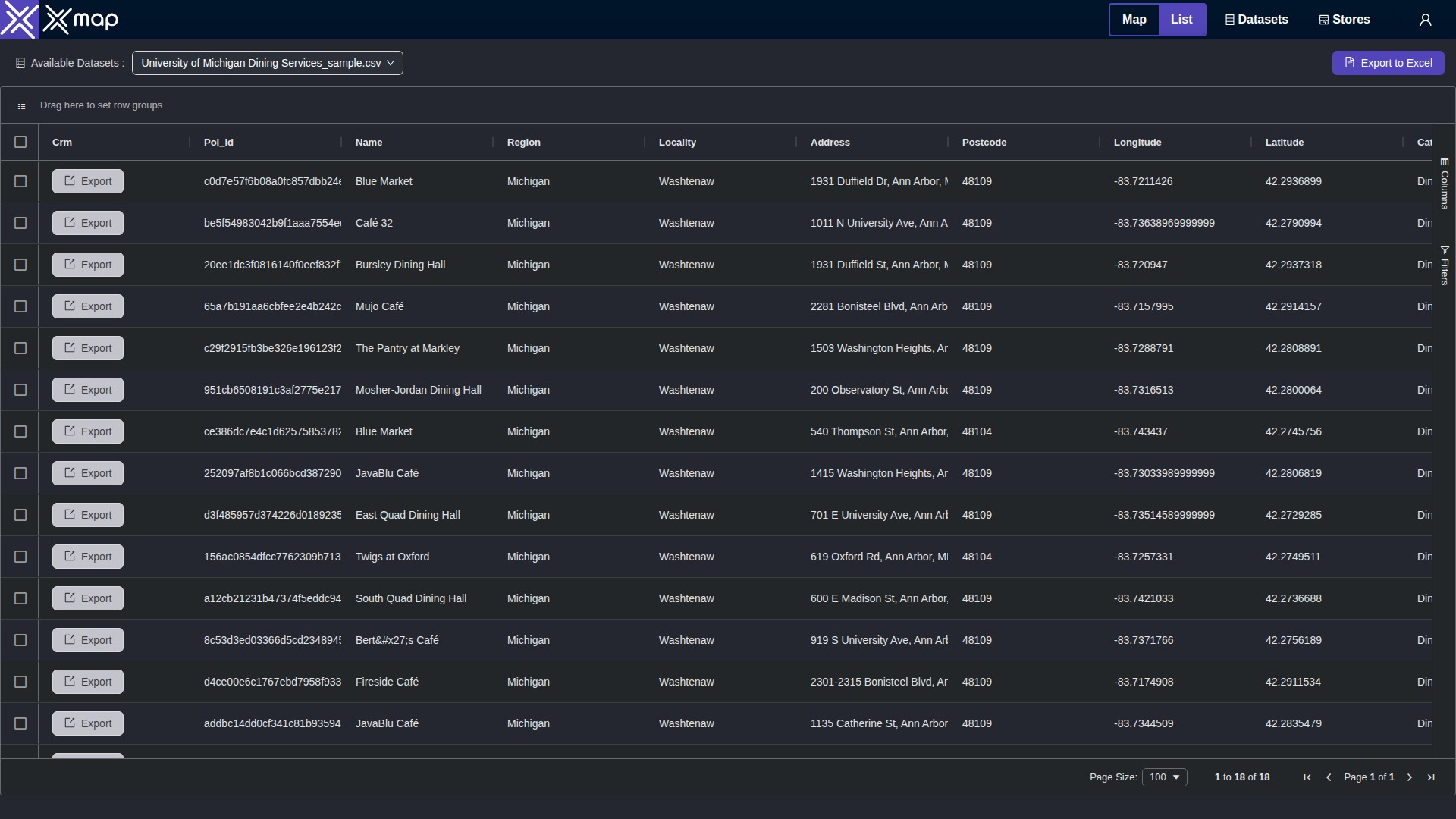Open the Columns side panel
1456x819 pixels.
pos(1445,184)
